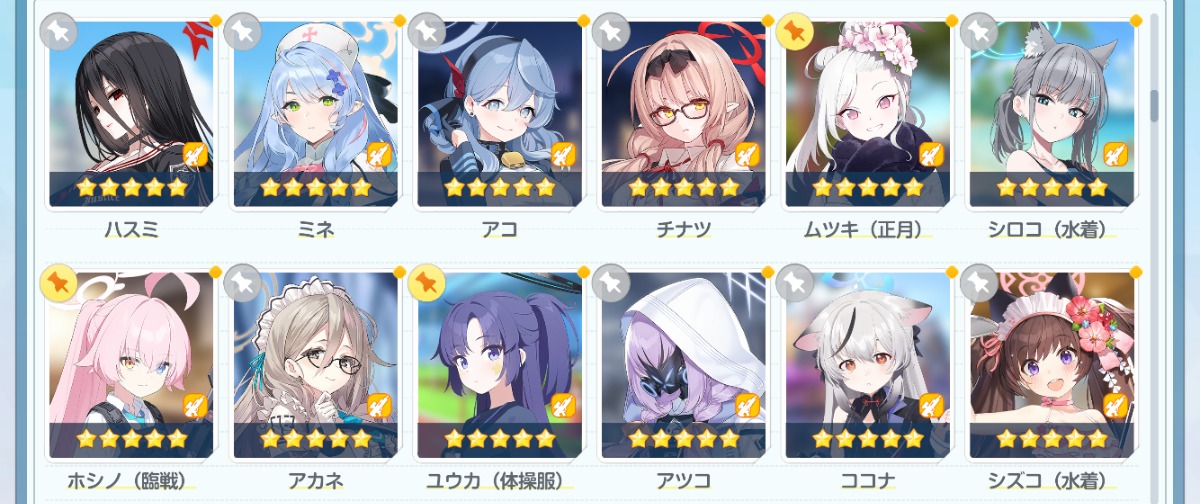Click the weapon badge on ハスミ's portrait
1200x504 pixels.
tap(194, 155)
